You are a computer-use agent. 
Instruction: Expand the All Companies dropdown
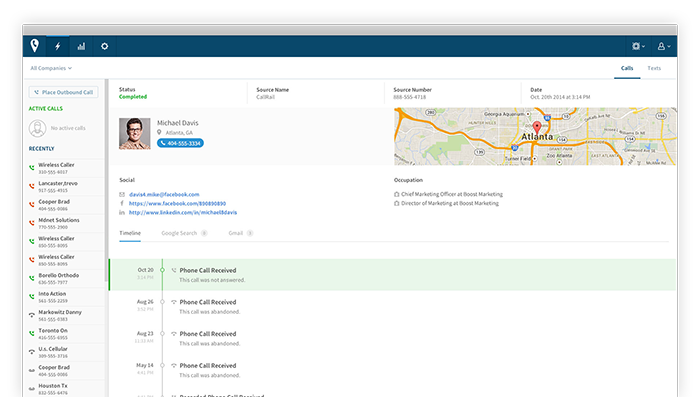pyautogui.click(x=51, y=68)
